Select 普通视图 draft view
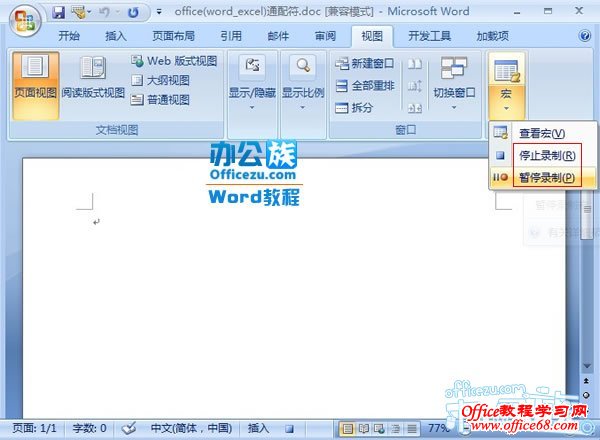 coord(160,100)
